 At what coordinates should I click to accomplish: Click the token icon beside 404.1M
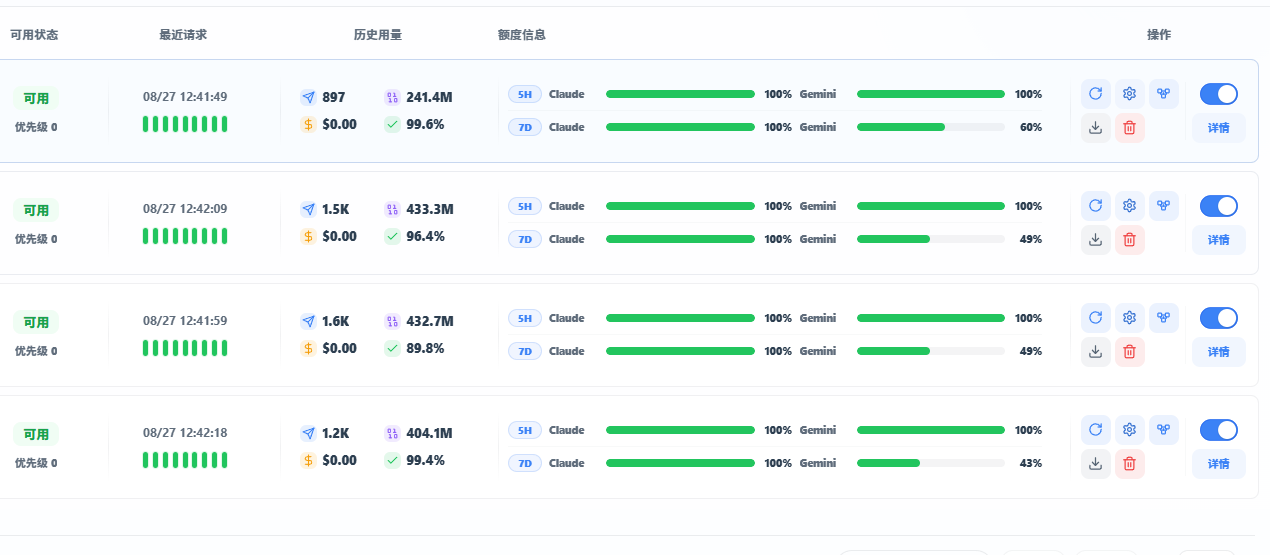click(392, 433)
